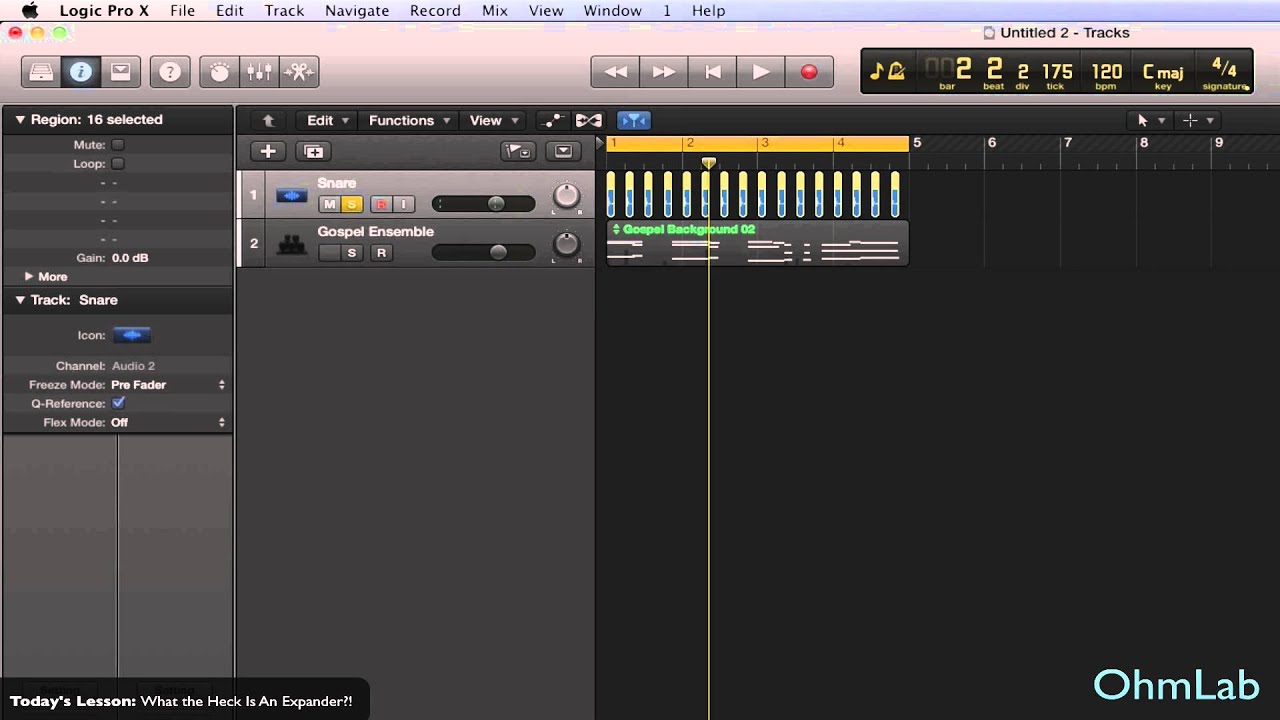1280x720 pixels.
Task: Open the pointer left-click tool menu
Action: [x=1150, y=120]
